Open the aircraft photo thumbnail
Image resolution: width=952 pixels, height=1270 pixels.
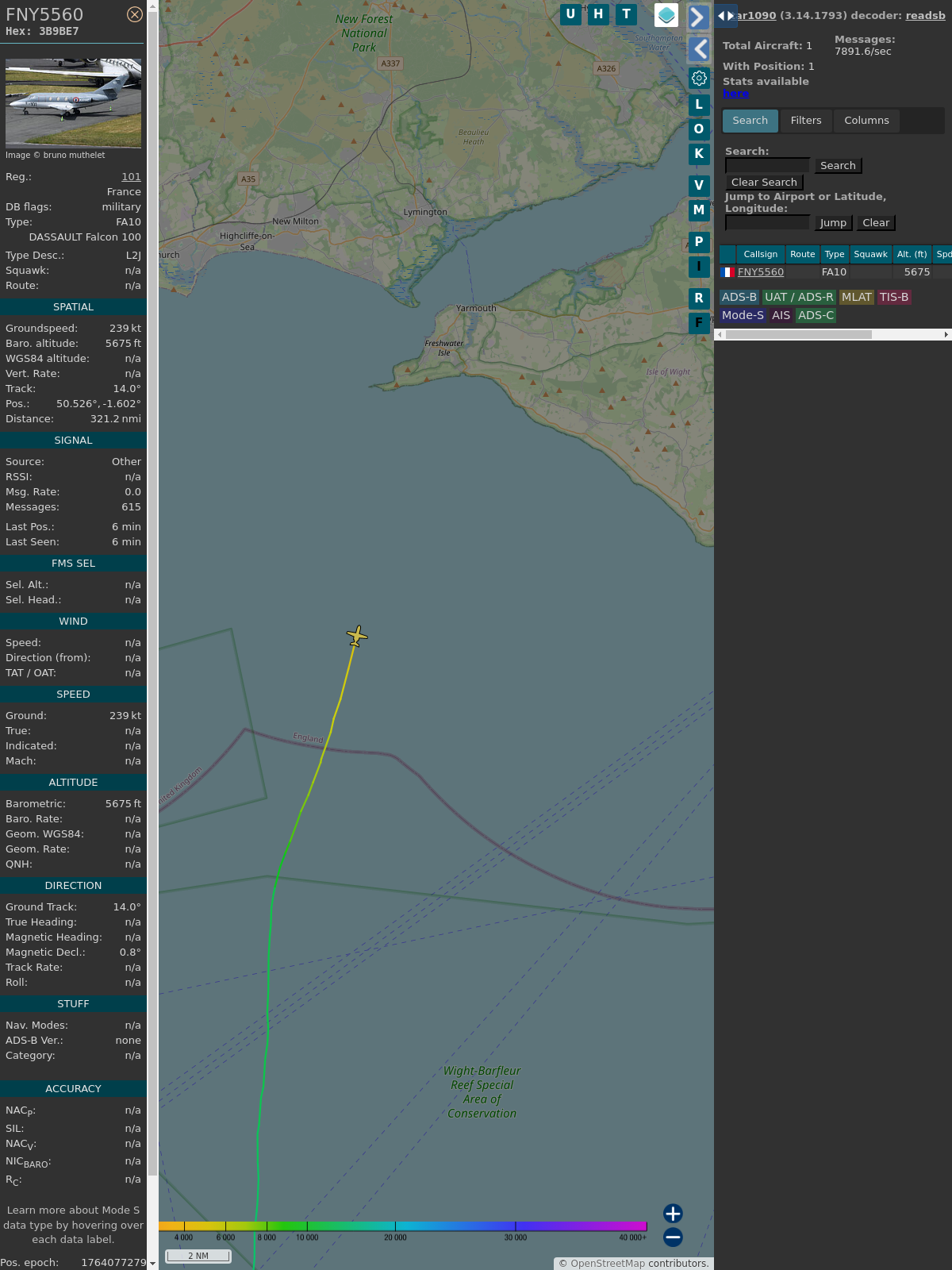73,102
